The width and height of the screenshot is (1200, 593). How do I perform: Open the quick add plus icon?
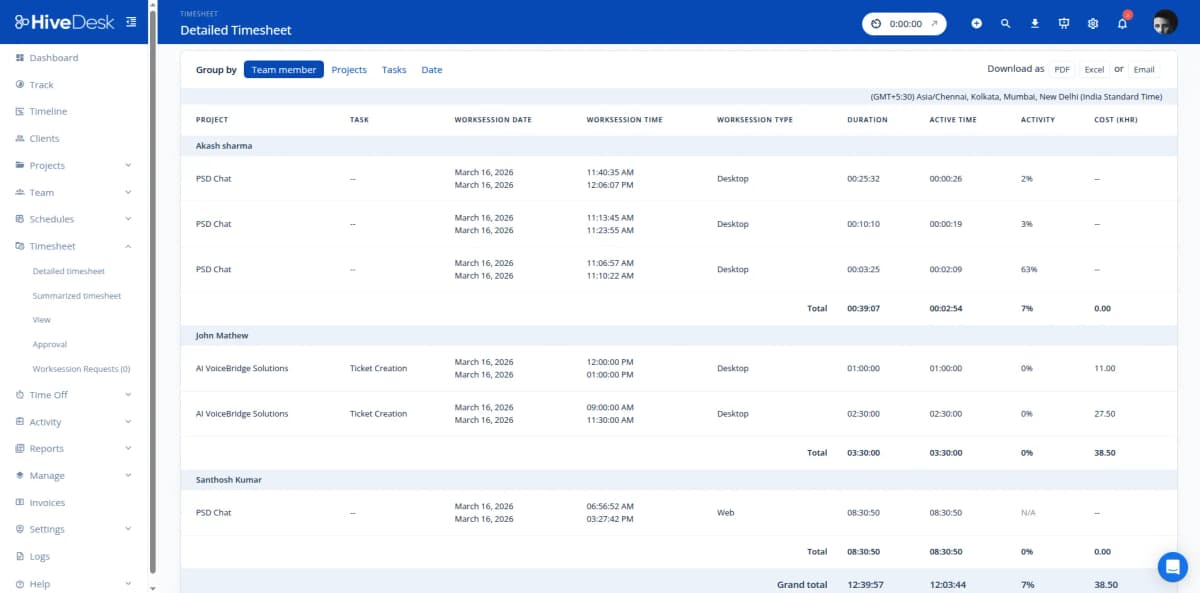pos(977,22)
